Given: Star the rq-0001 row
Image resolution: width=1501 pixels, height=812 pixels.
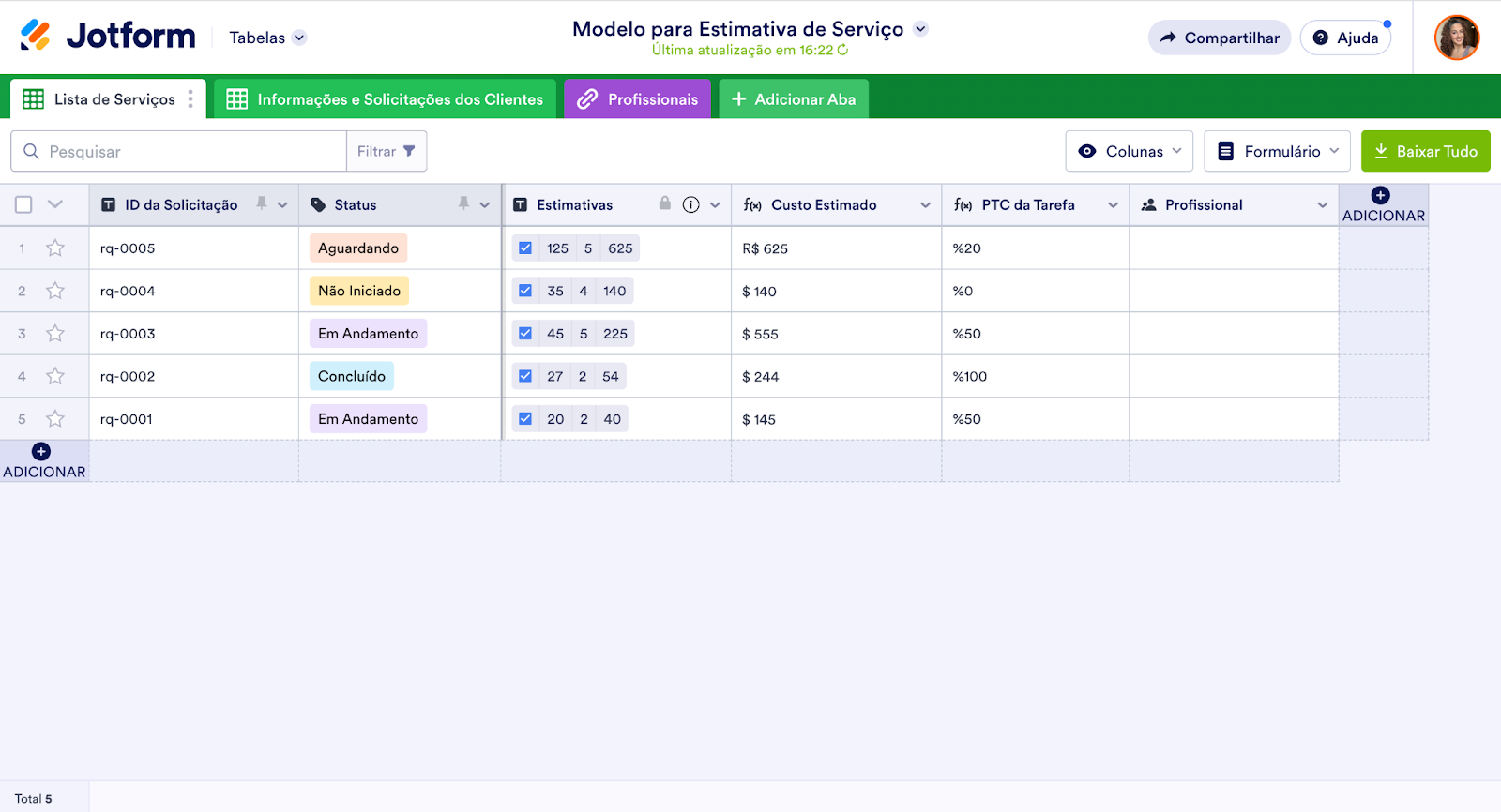Looking at the screenshot, I should [55, 419].
